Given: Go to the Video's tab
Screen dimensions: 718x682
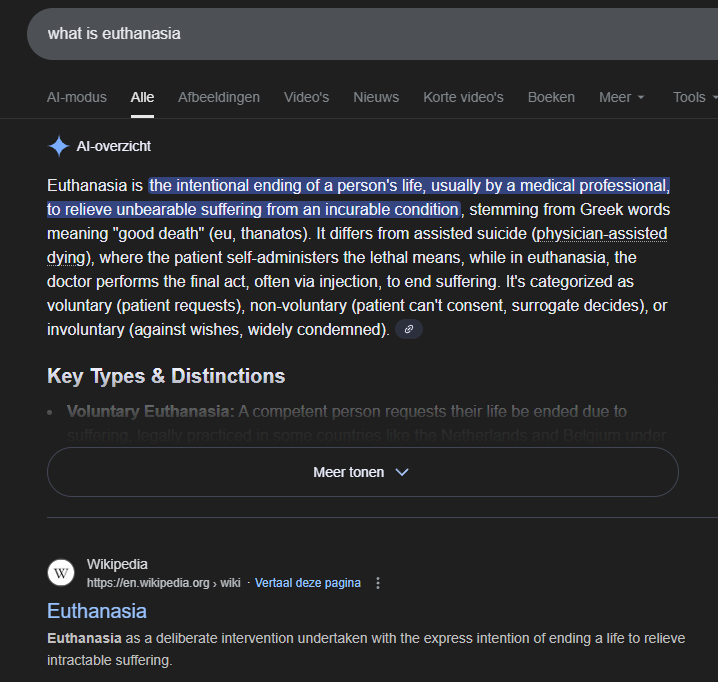Looking at the screenshot, I should pos(306,97).
